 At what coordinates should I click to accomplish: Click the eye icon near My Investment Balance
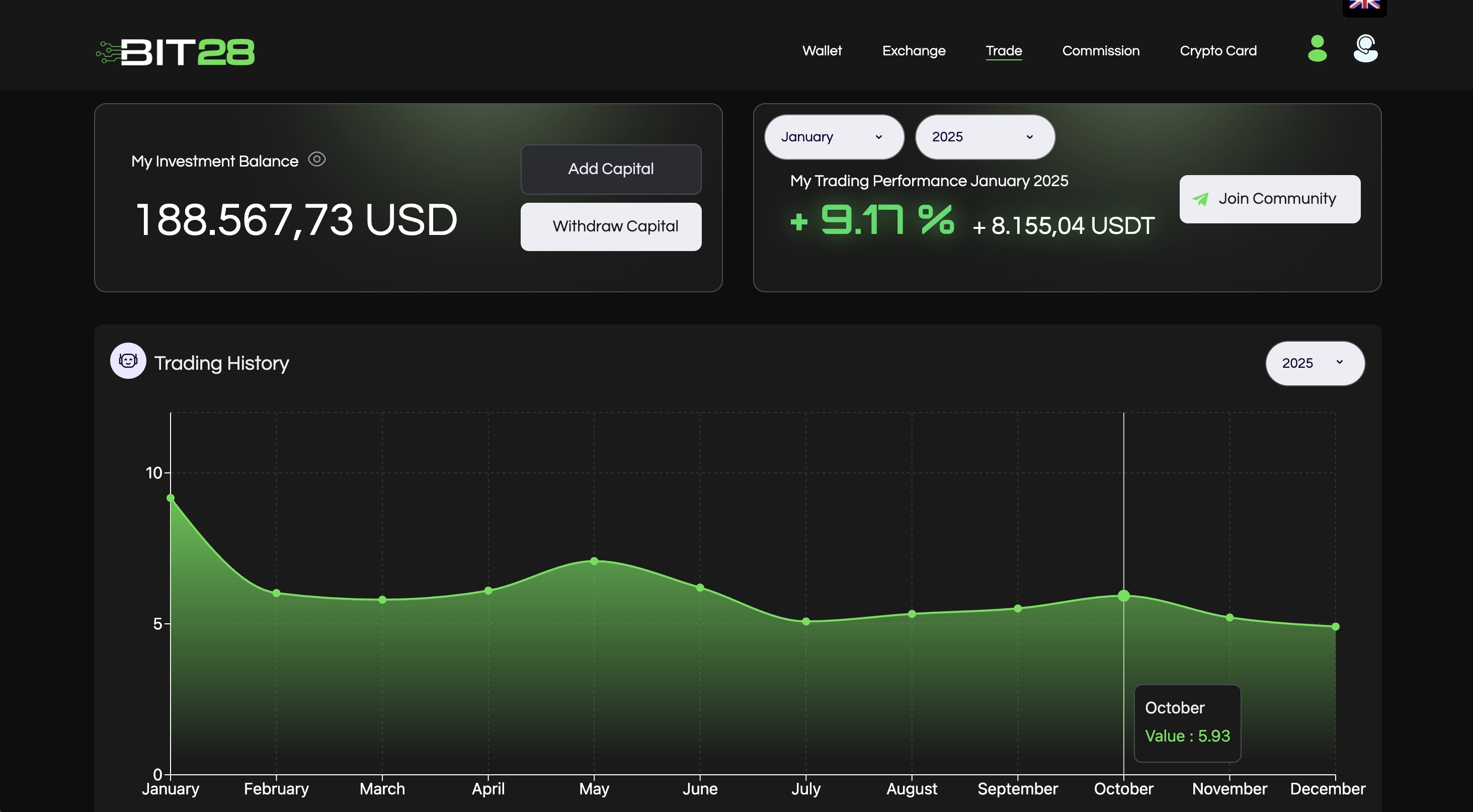tap(316, 160)
